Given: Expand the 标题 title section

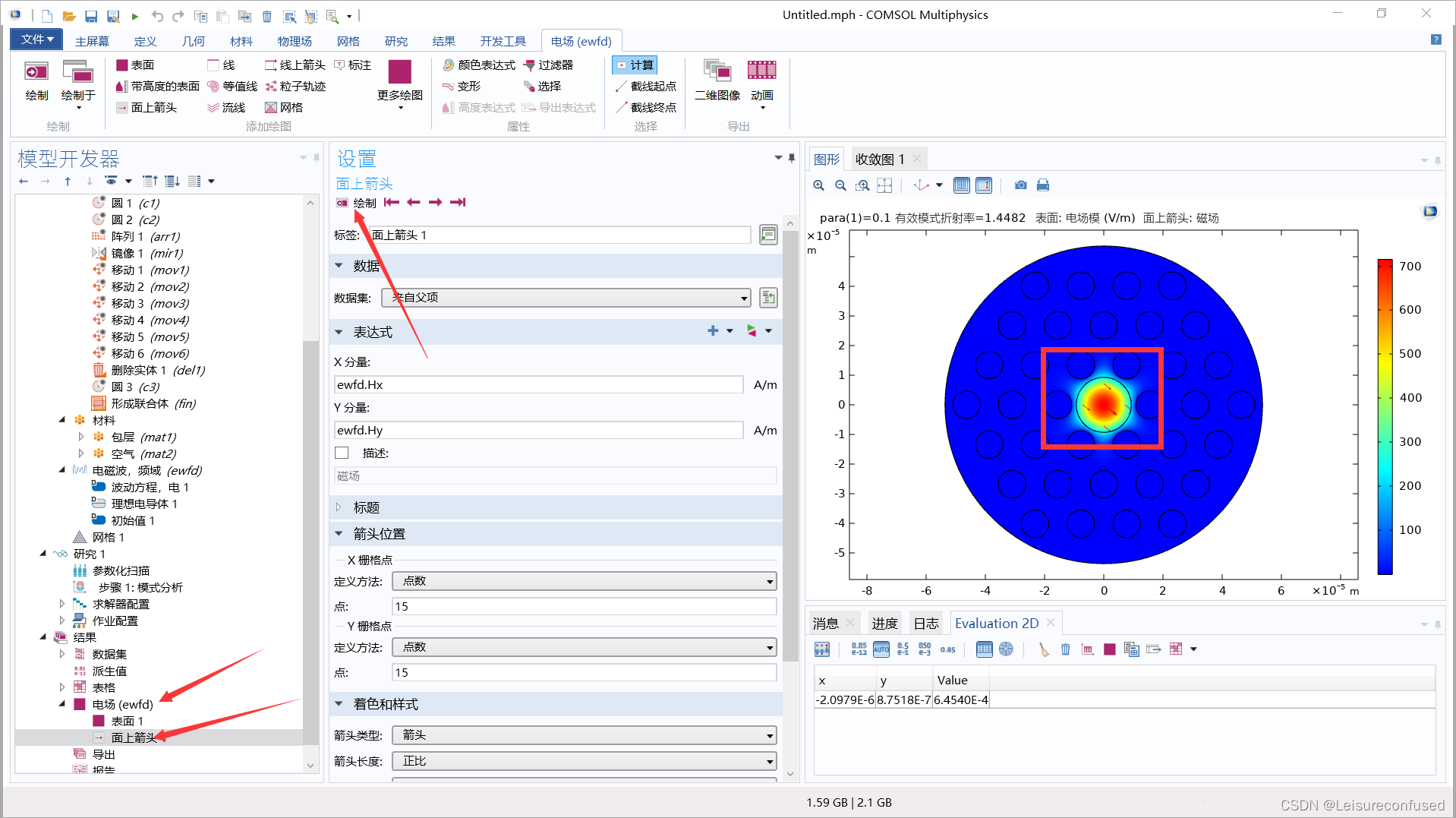Looking at the screenshot, I should 339,507.
